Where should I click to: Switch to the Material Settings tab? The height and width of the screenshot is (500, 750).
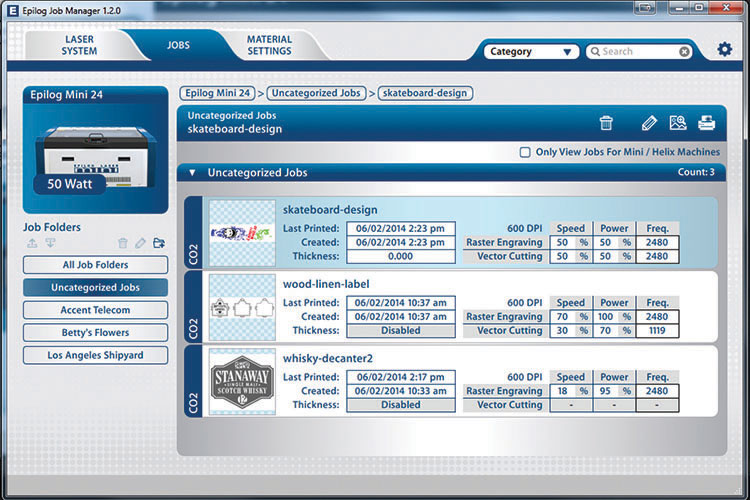[x=269, y=45]
